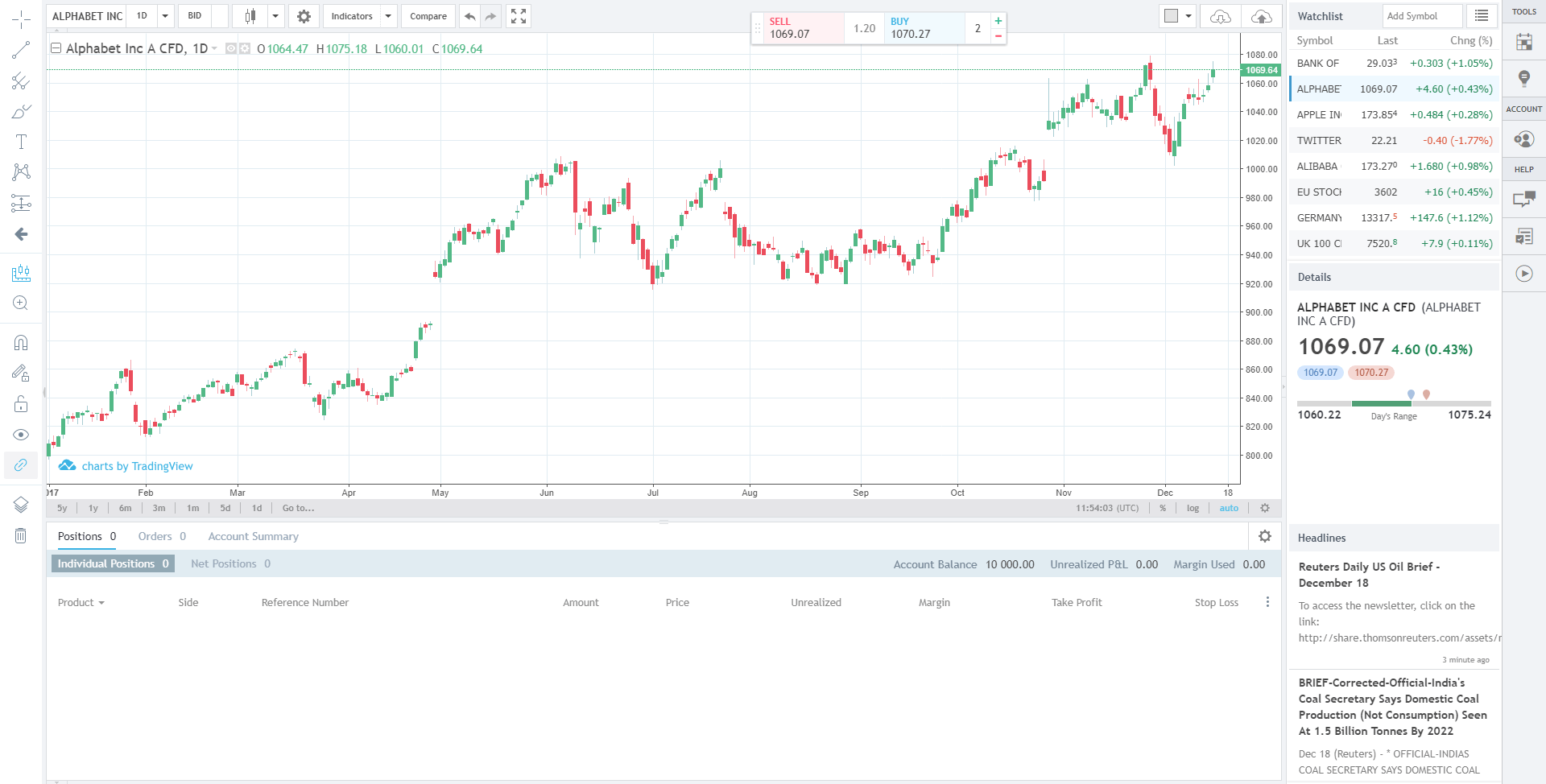The image size is (1546, 784).
Task: Click the Add Symbol input field
Action: click(x=1422, y=16)
